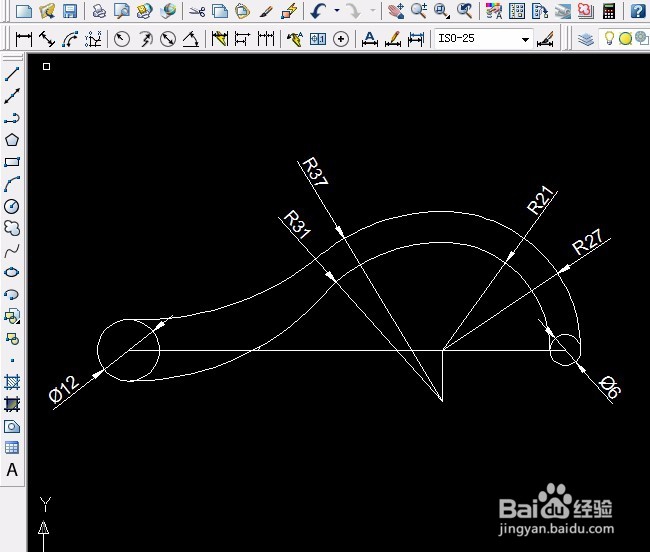Viewport: 650px width, 552px height.
Task: Open the redo history dropdown arrow
Action: point(373,10)
